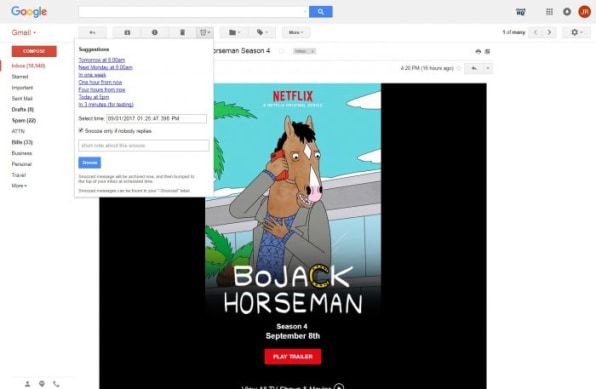Delete message with trash icon
This screenshot has width=596, height=389.
(182, 32)
